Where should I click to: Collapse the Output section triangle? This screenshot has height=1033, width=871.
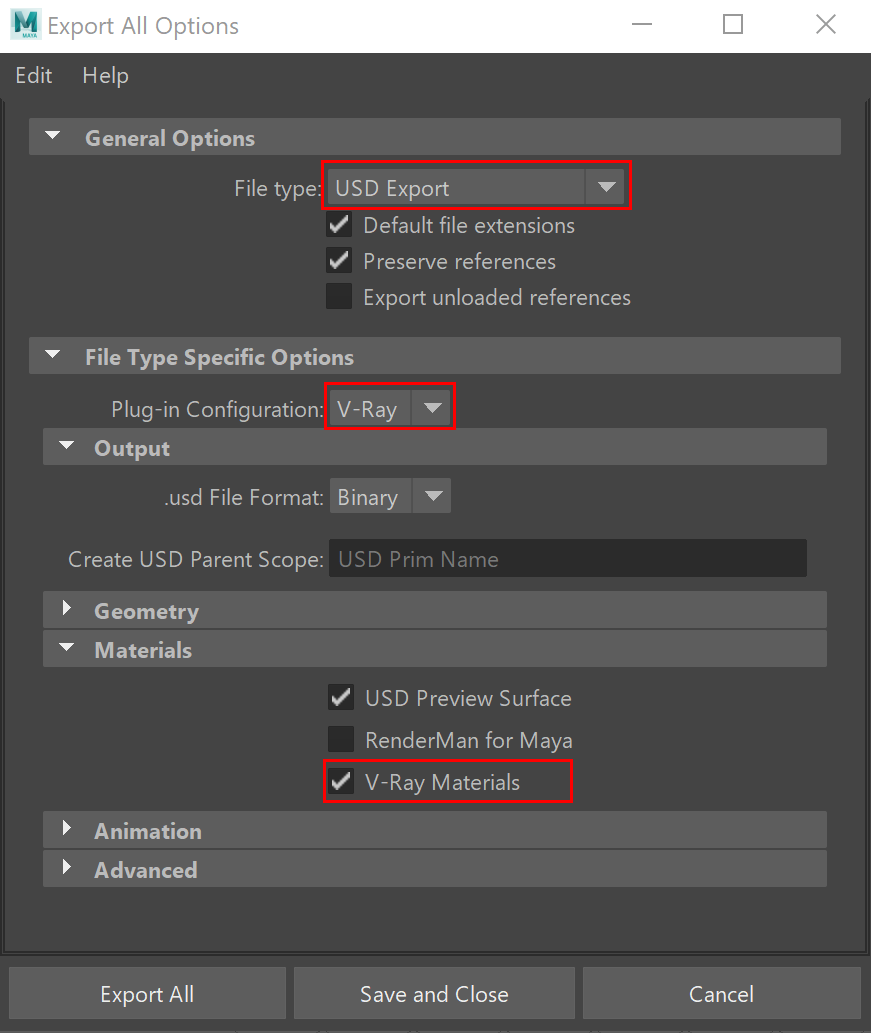pyautogui.click(x=67, y=446)
